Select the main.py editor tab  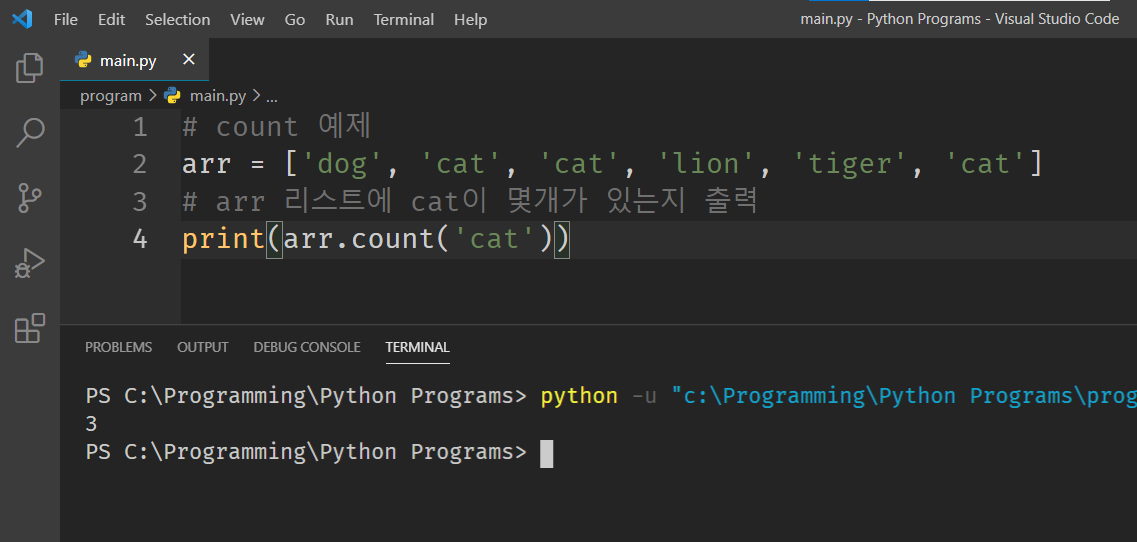pos(135,59)
